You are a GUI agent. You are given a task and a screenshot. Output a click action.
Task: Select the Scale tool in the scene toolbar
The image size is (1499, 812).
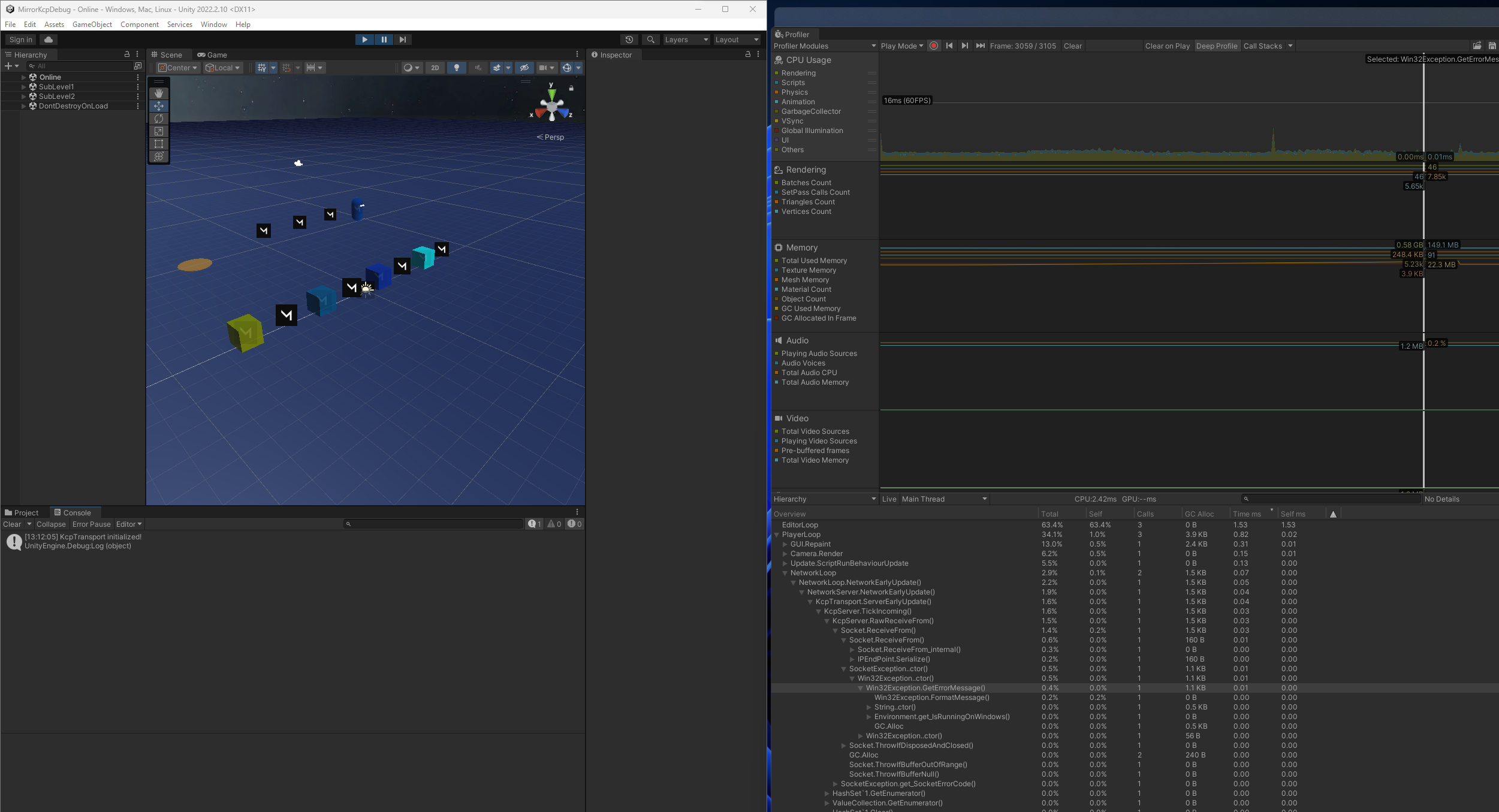click(159, 131)
